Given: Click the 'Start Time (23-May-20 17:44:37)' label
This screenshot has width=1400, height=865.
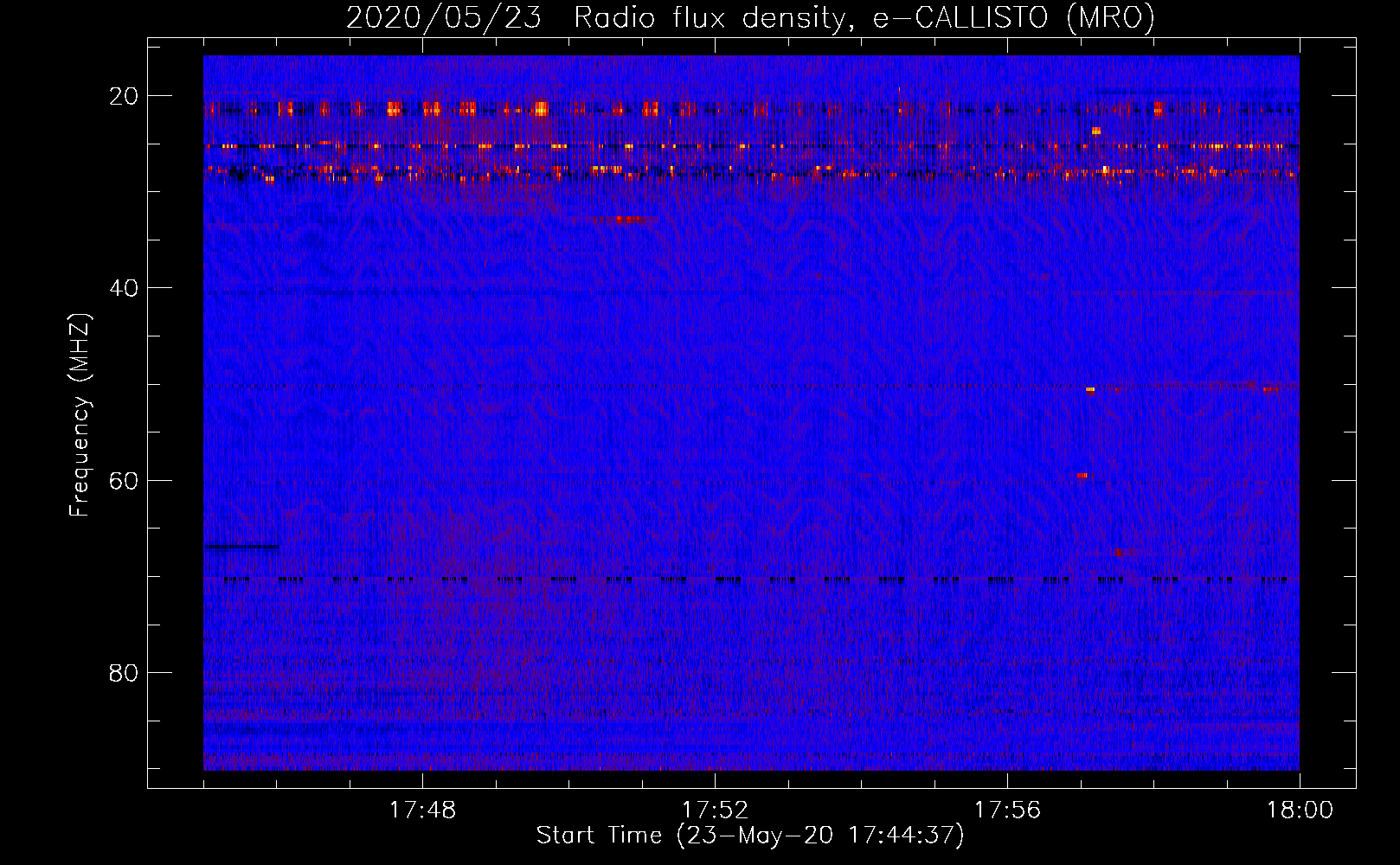Looking at the screenshot, I should (750, 836).
